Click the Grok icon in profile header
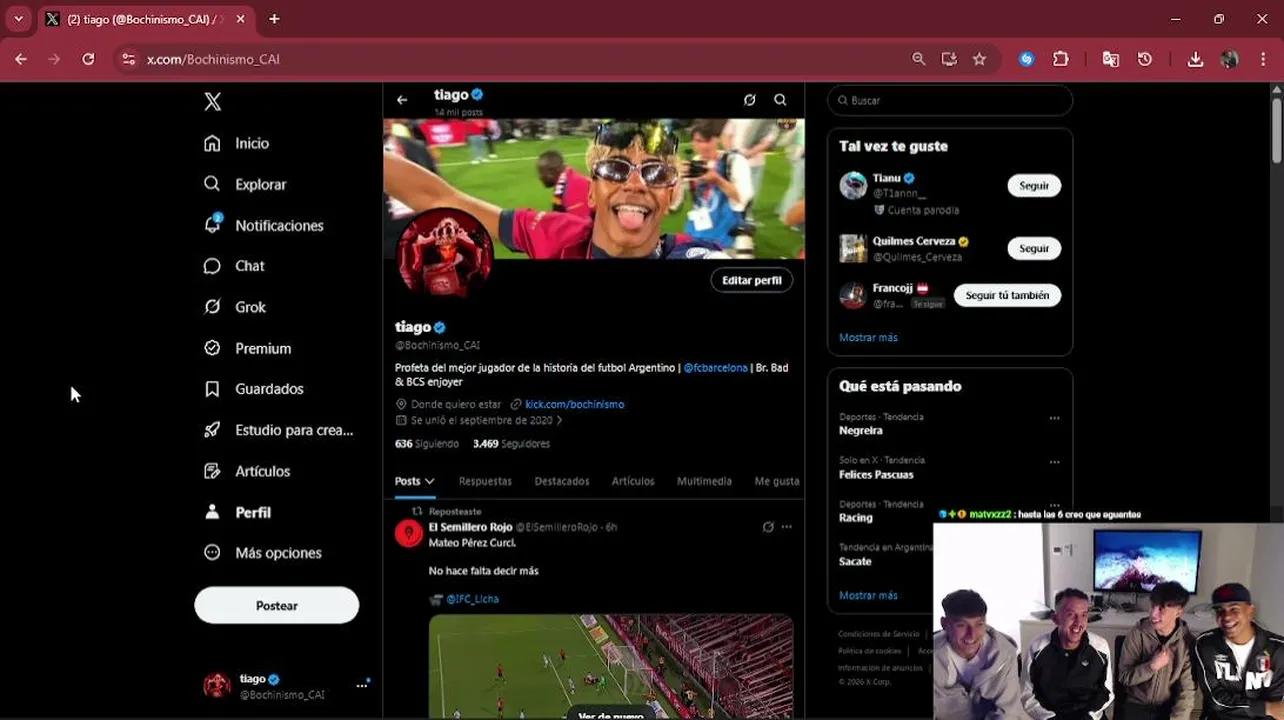1284x720 pixels. [749, 100]
